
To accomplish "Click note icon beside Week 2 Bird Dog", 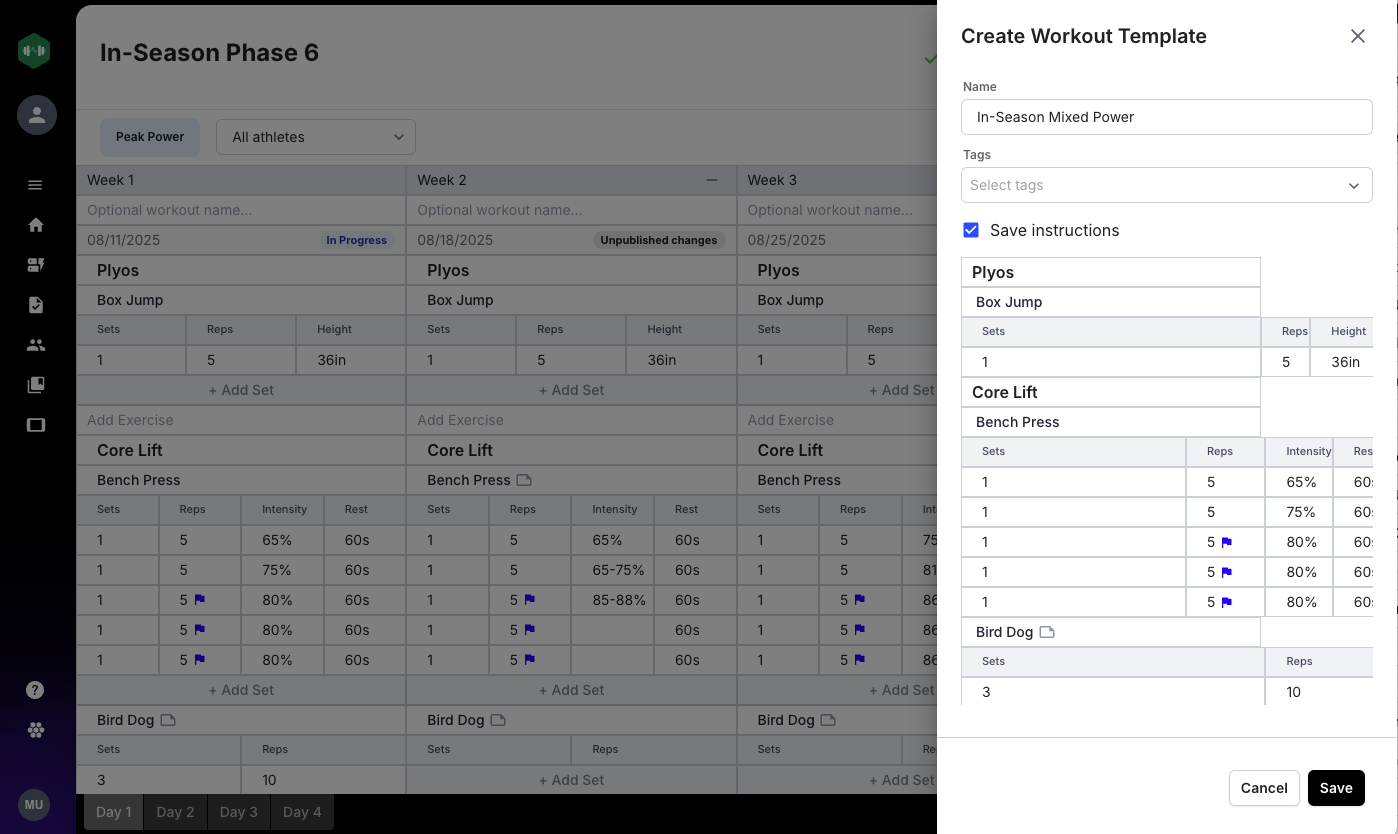I will pyautogui.click(x=498, y=720).
